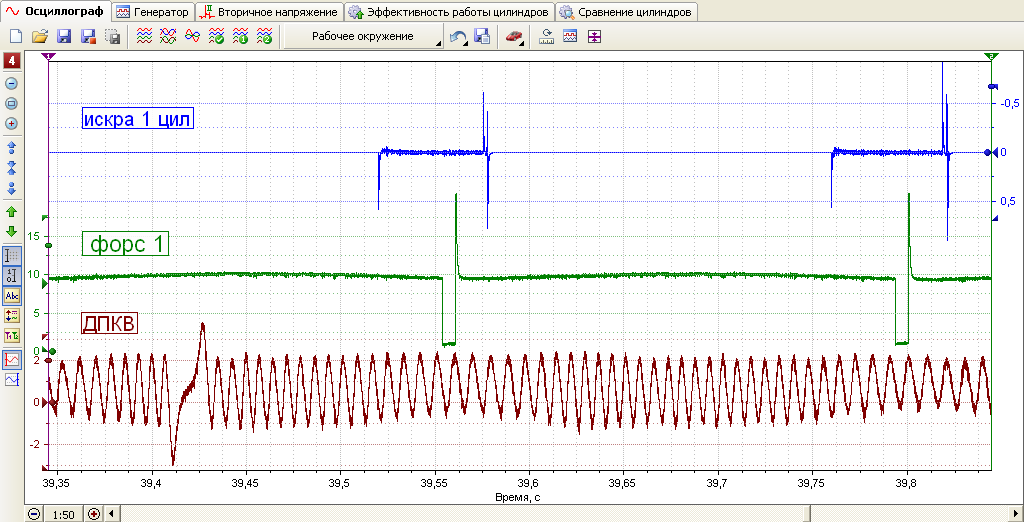Image resolution: width=1024 pixels, height=522 pixels.
Task: Click the blue zero-level handle on right axis
Action: coord(987,152)
